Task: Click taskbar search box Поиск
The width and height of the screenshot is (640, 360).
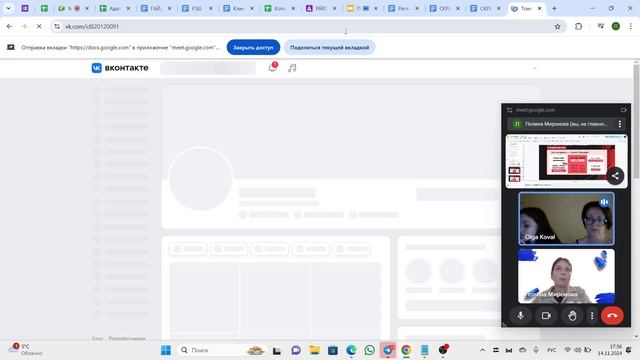Action: pos(222,350)
